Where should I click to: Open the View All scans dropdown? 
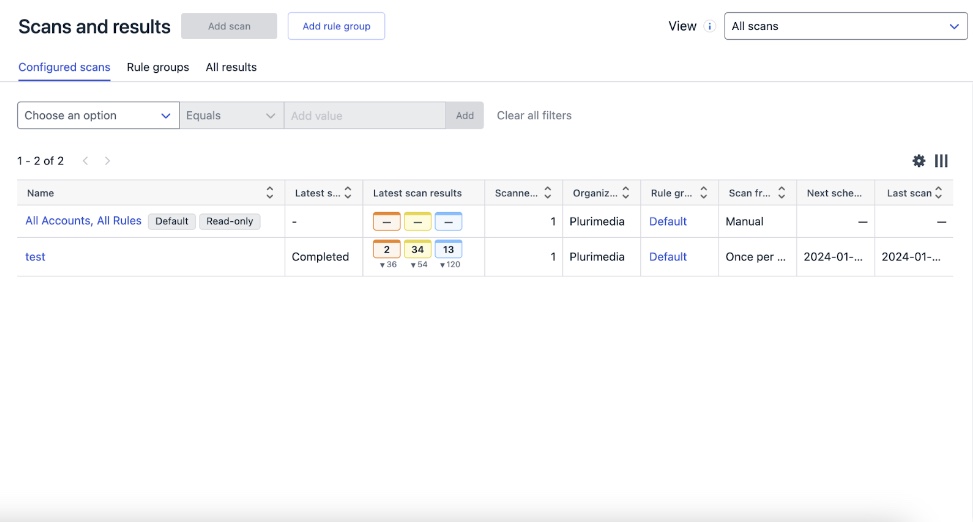click(845, 26)
